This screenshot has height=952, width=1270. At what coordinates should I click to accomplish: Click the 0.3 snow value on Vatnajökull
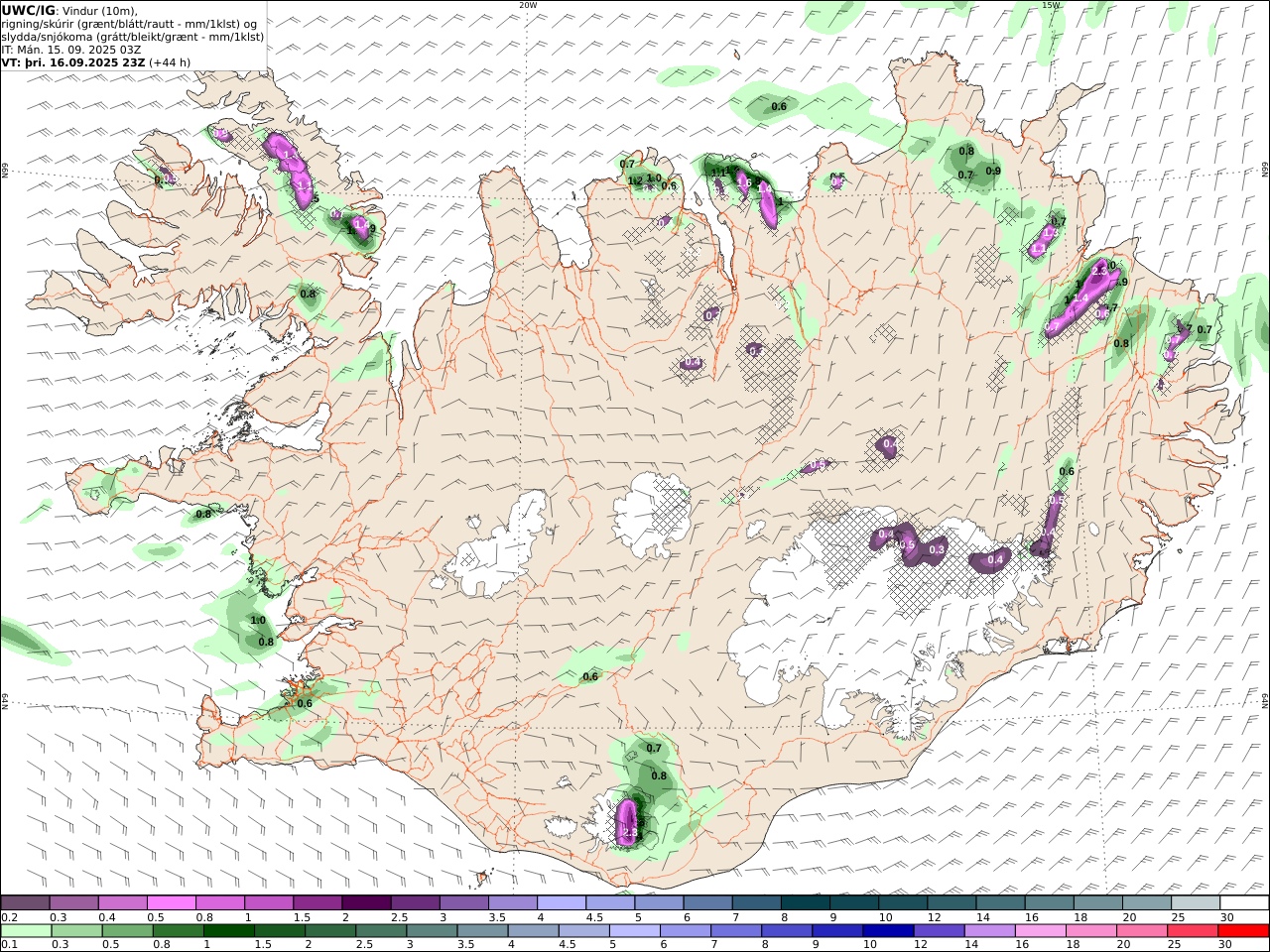tap(937, 549)
